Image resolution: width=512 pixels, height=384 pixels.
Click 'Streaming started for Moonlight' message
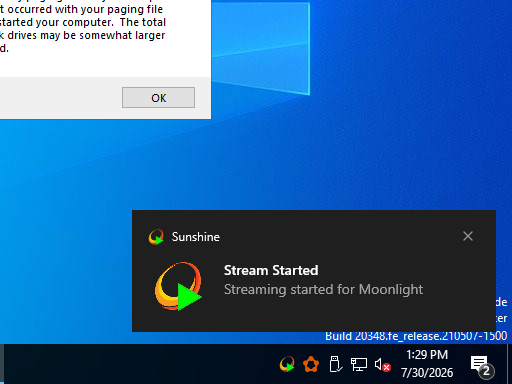point(323,289)
